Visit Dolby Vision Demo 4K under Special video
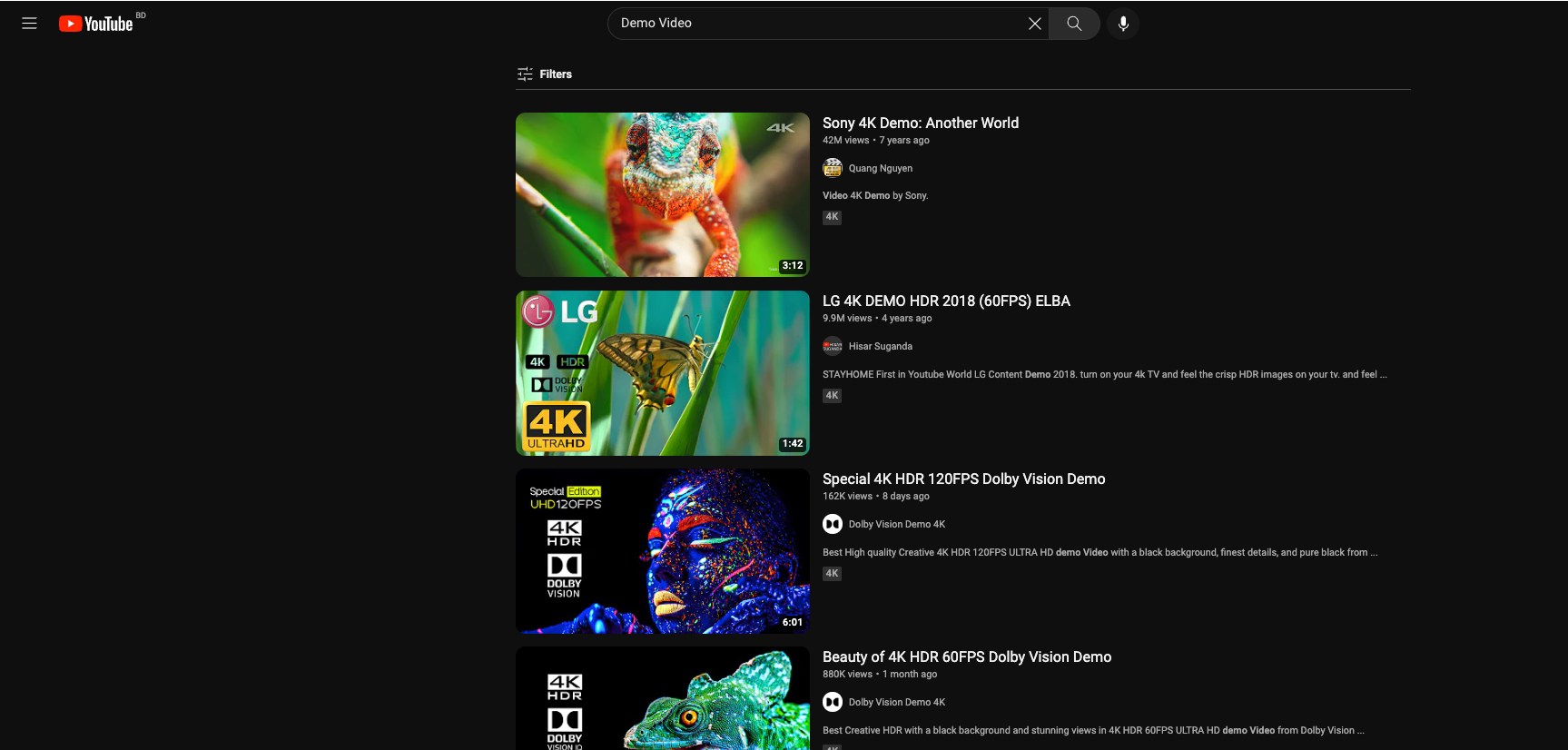This screenshot has width=1568, height=750. (897, 524)
